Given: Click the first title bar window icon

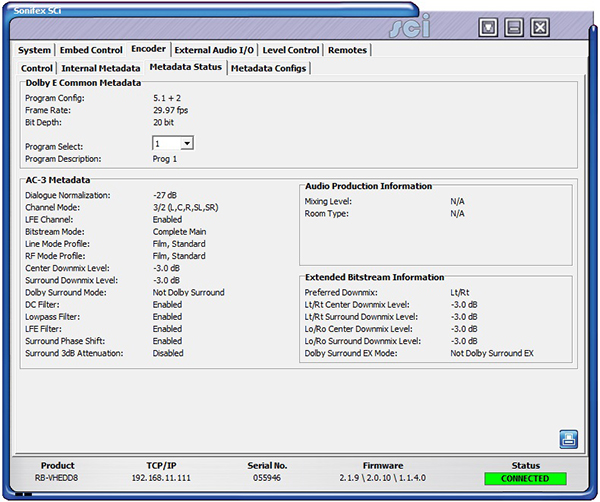Looking at the screenshot, I should pos(488,27).
